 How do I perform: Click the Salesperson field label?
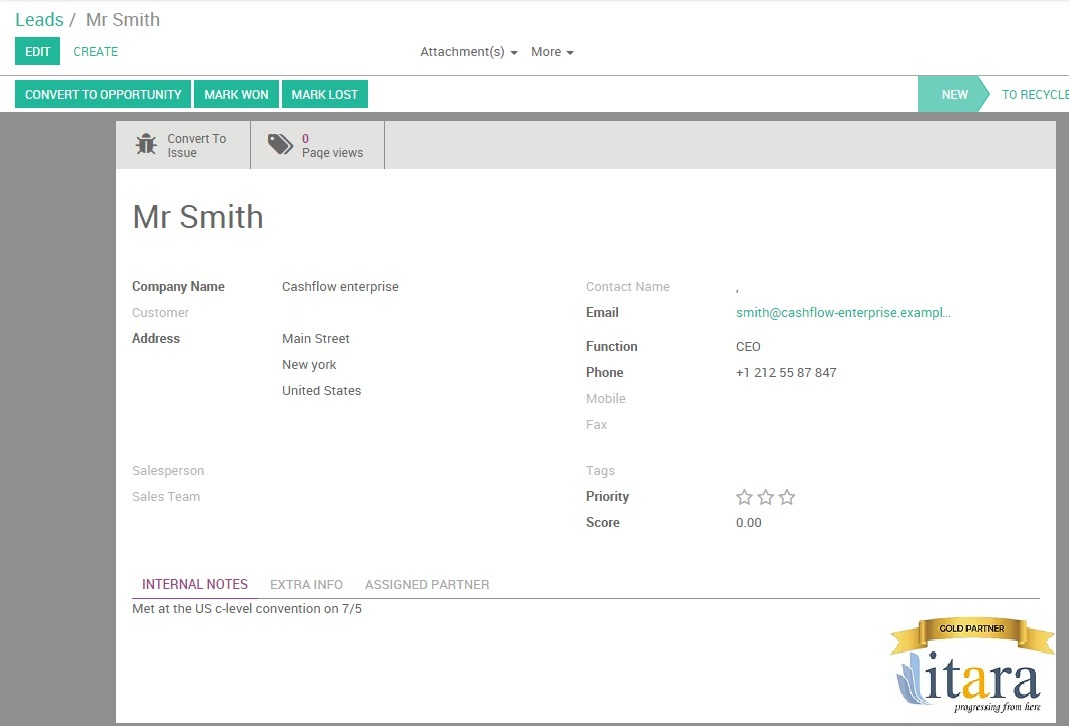[x=168, y=470]
